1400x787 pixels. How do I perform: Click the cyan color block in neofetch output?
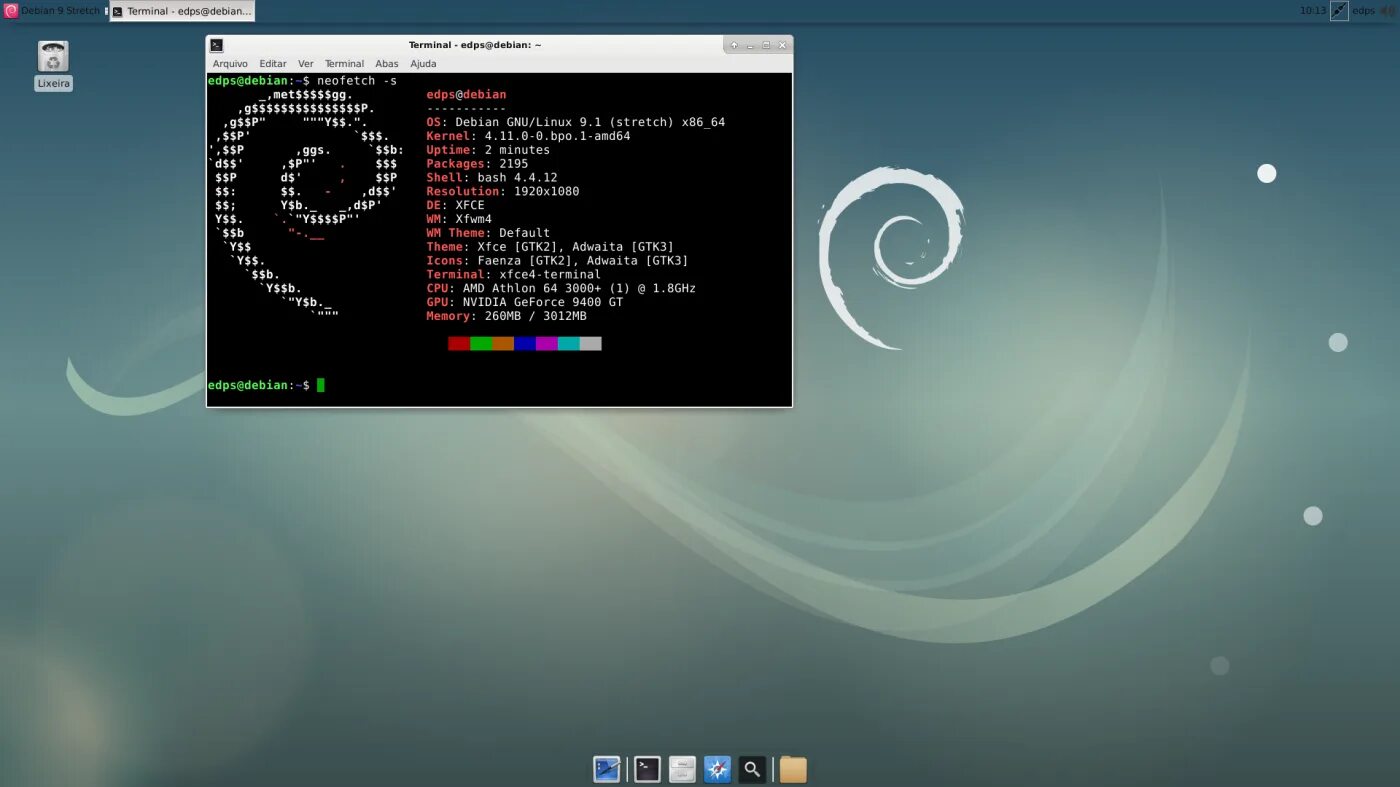coord(569,343)
